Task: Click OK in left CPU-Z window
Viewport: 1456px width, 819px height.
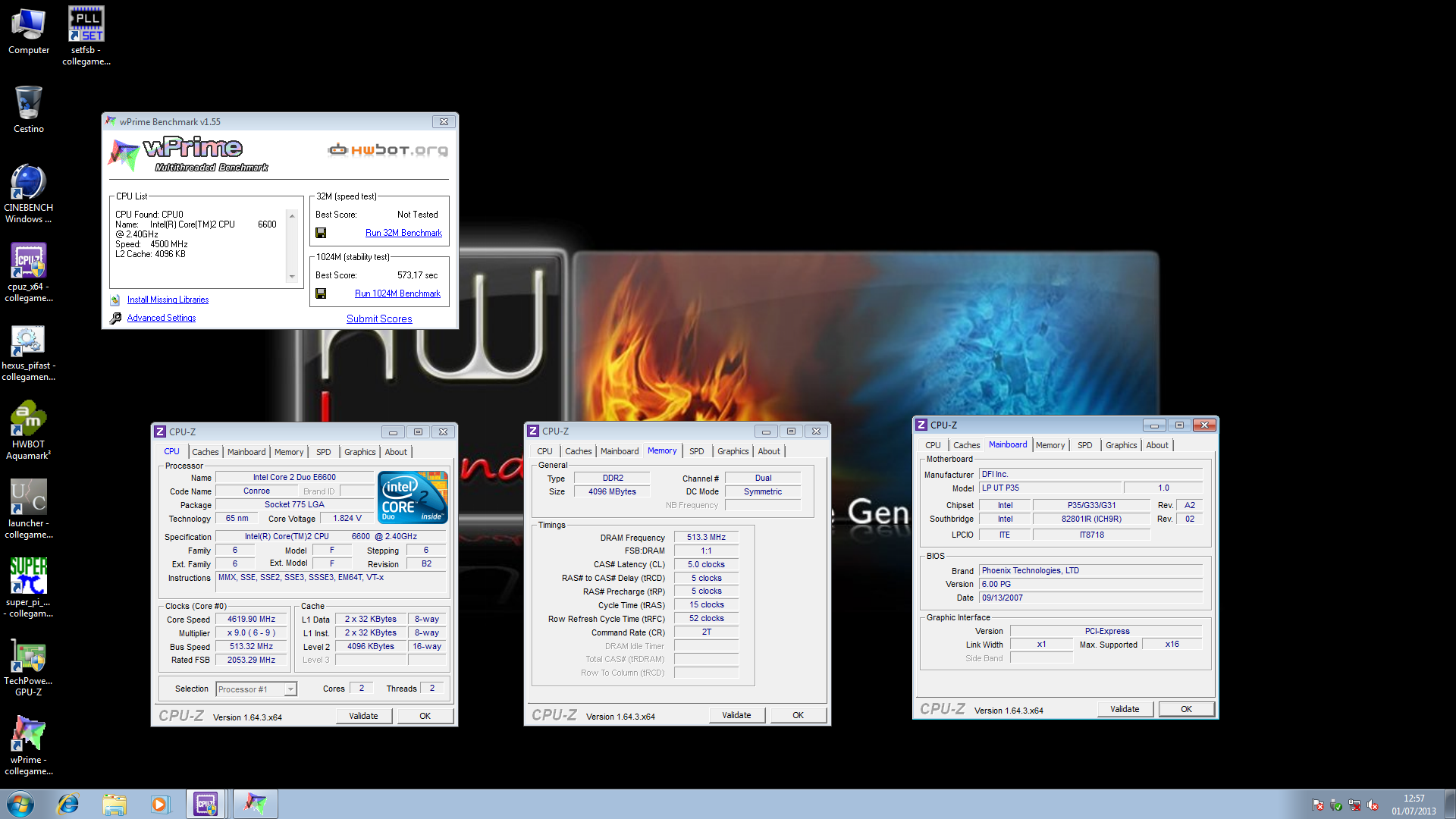Action: pyautogui.click(x=425, y=716)
